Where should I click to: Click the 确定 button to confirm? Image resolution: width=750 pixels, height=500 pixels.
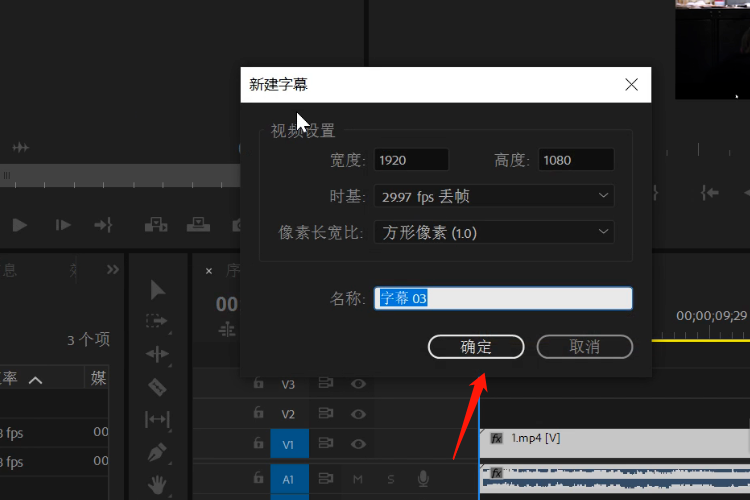click(x=476, y=346)
